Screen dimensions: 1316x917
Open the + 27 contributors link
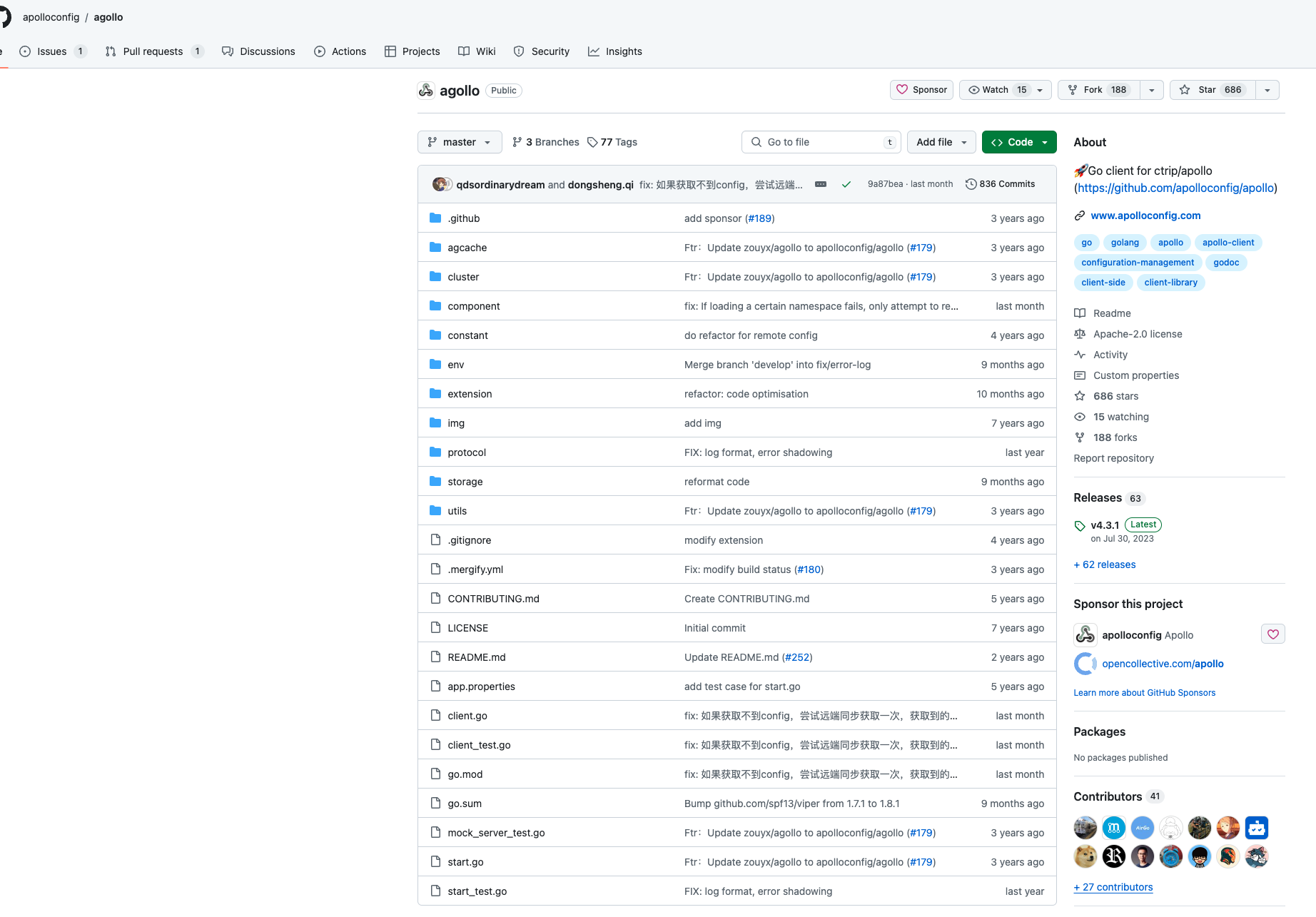click(x=1113, y=887)
